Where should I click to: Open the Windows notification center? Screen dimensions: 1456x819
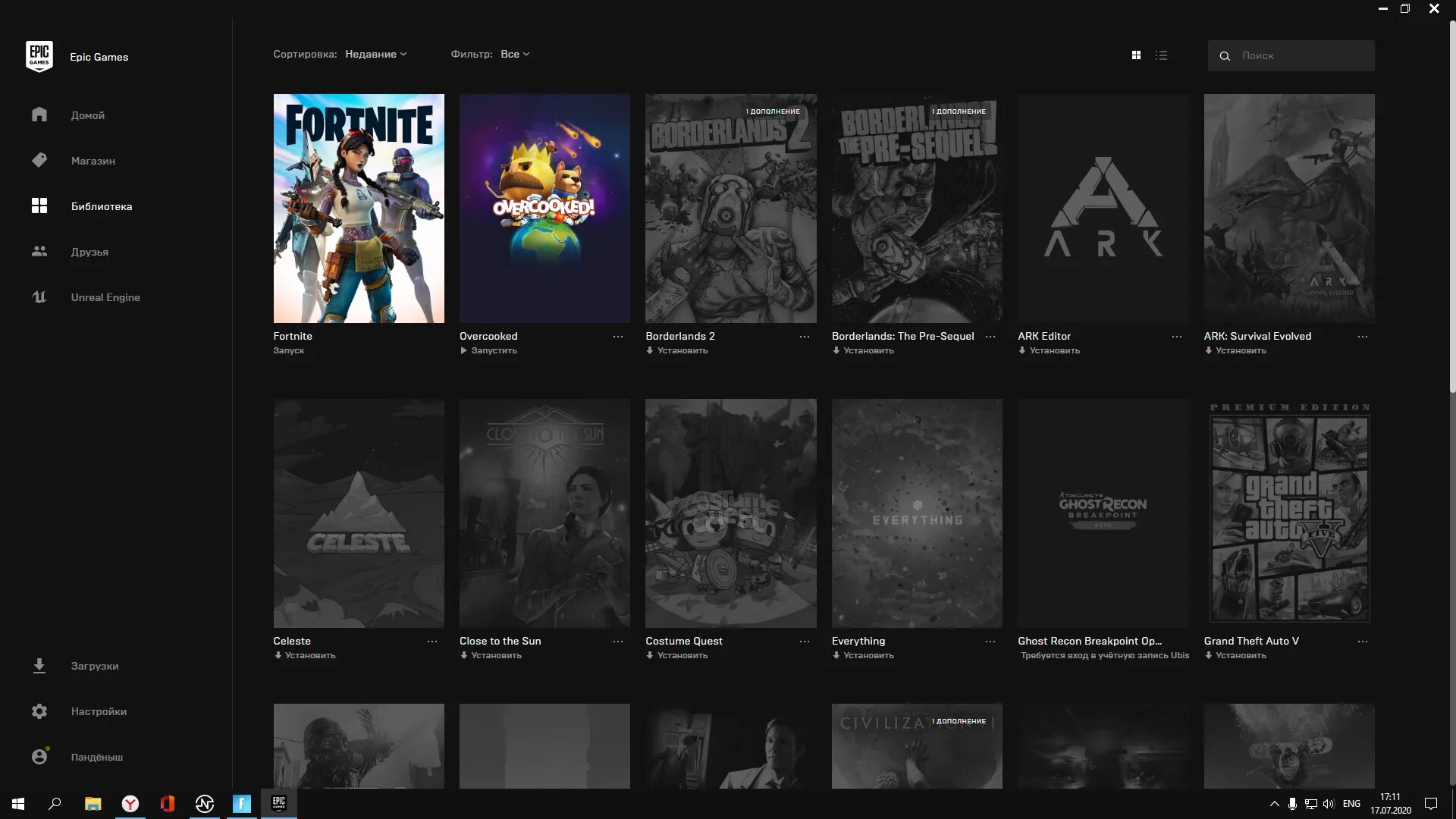tap(1431, 804)
